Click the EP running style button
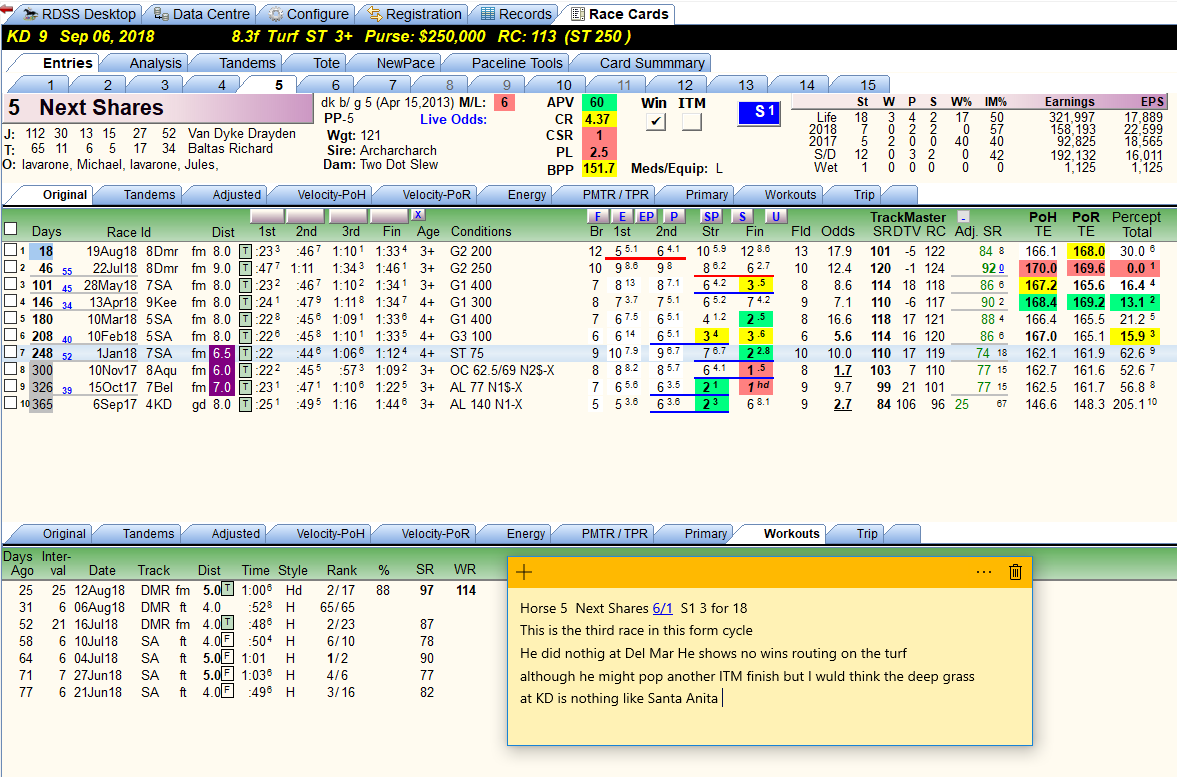 click(646, 216)
